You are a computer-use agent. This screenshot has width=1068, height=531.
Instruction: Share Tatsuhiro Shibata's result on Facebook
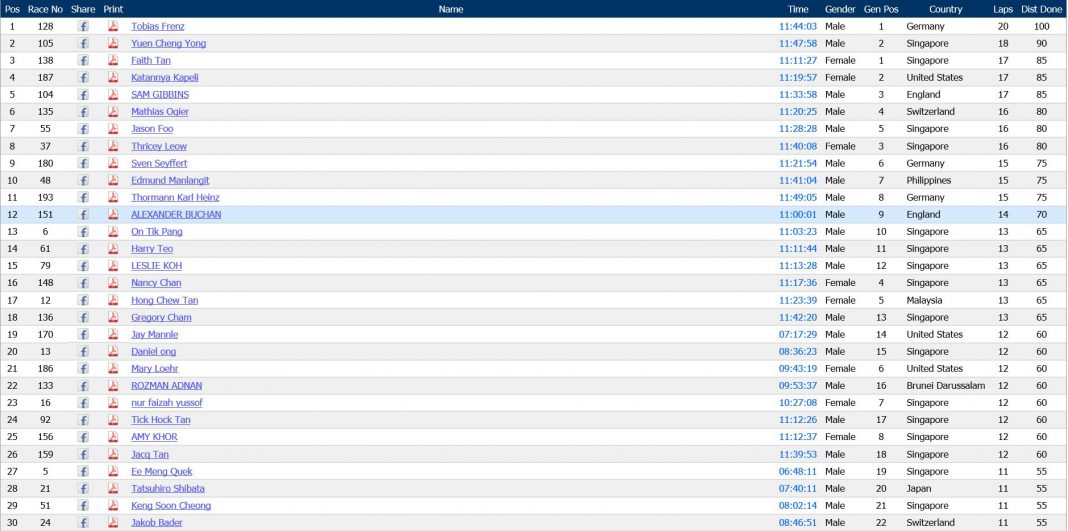(83, 488)
